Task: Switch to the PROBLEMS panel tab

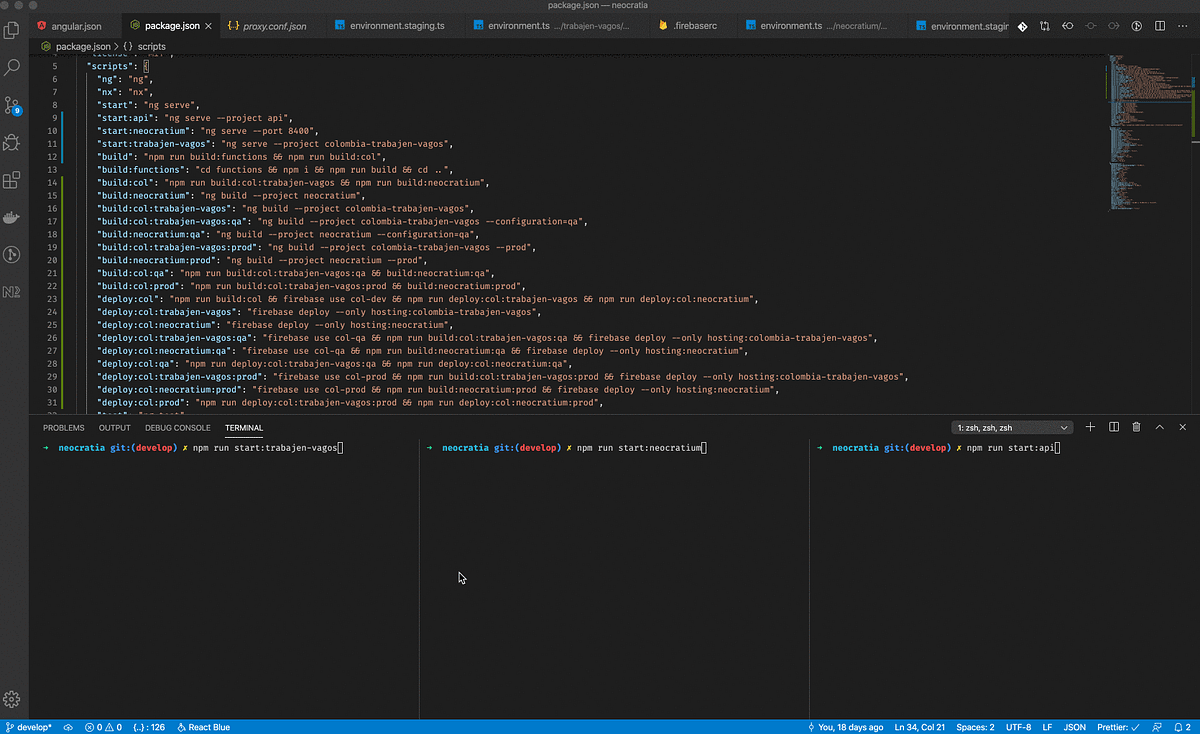Action: (63, 428)
